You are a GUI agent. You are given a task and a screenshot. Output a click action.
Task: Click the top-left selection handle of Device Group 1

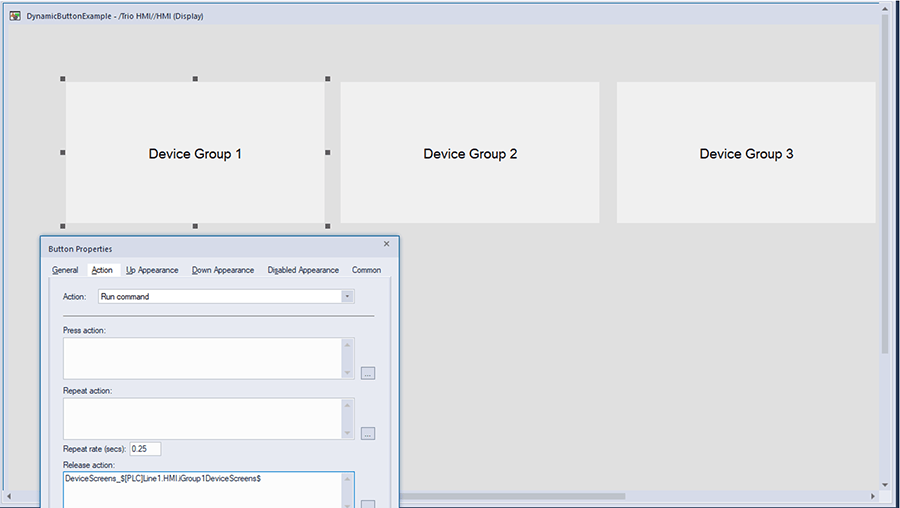63,79
